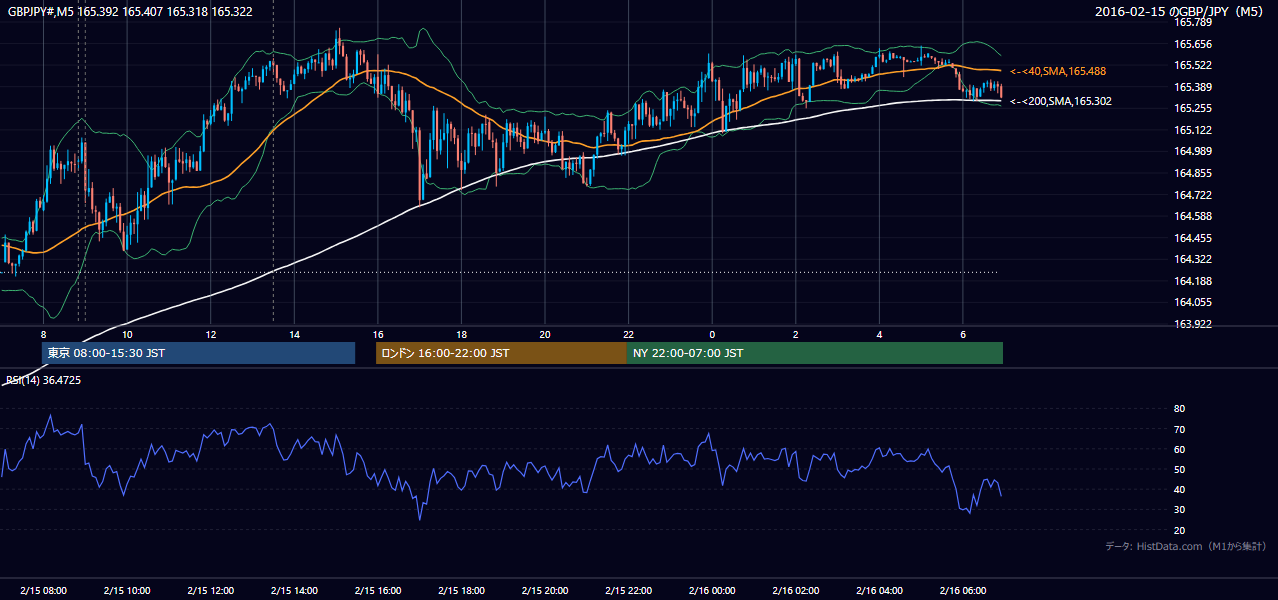
Task: Click the RSI scale value 30
Action: 1179,510
